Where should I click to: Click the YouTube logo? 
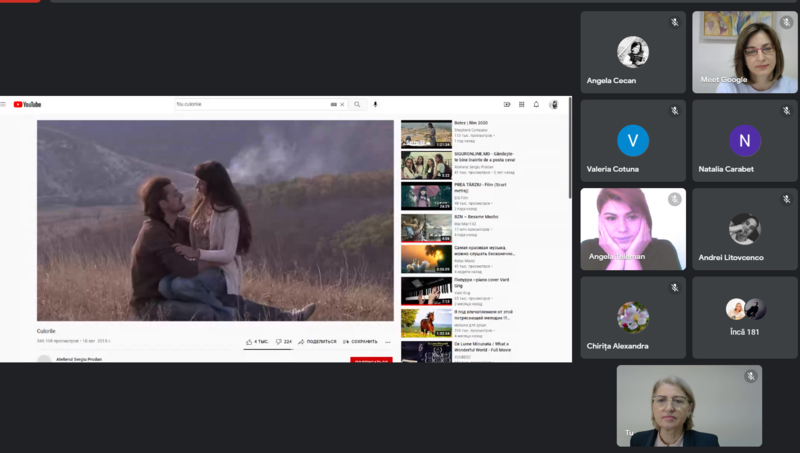pyautogui.click(x=27, y=104)
